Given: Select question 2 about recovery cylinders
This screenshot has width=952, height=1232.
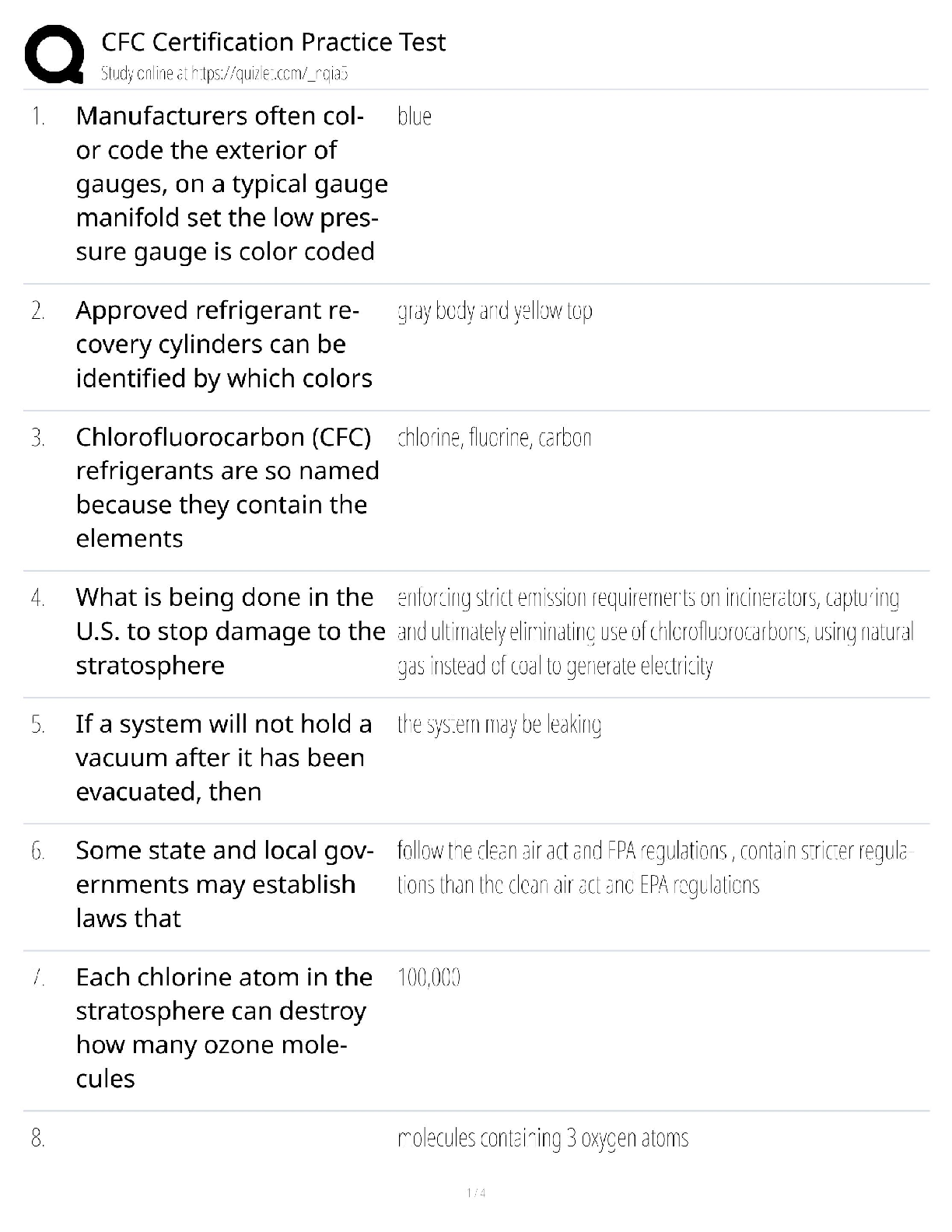Looking at the screenshot, I should pyautogui.click(x=223, y=344).
